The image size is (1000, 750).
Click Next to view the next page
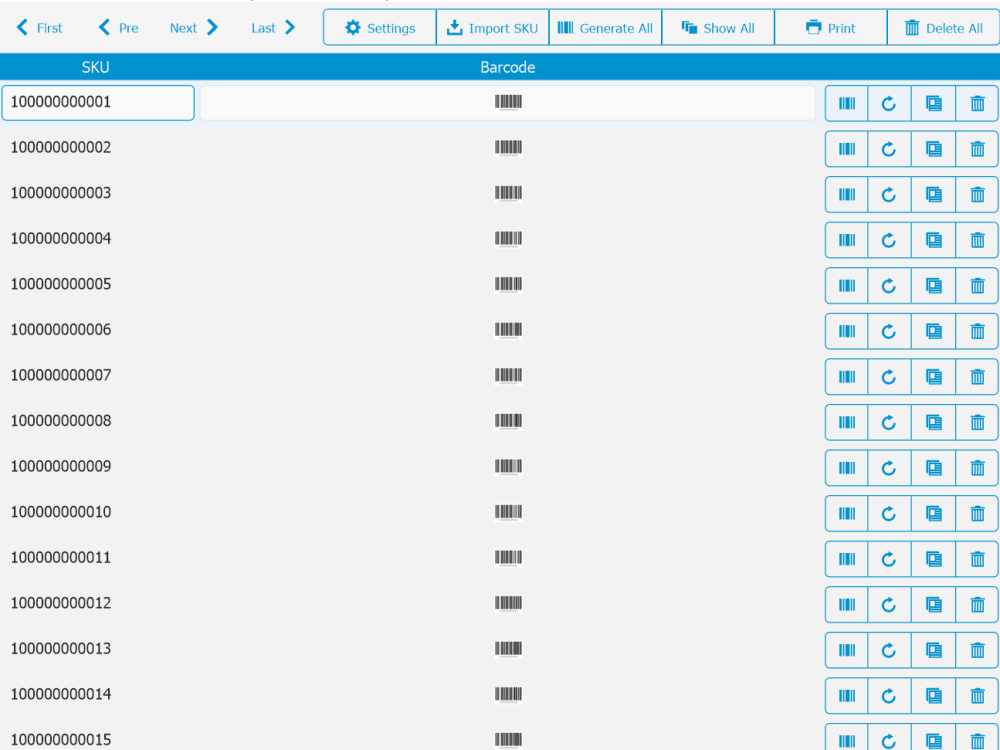coord(192,27)
